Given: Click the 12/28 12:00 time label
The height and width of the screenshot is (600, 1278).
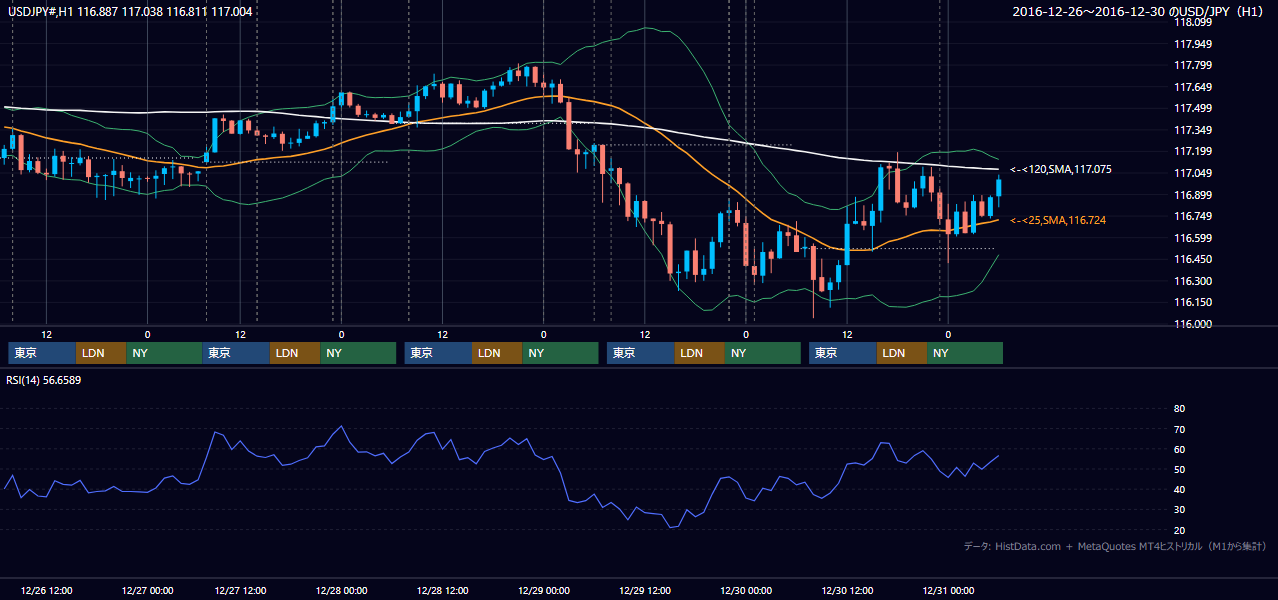Looking at the screenshot, I should (444, 590).
